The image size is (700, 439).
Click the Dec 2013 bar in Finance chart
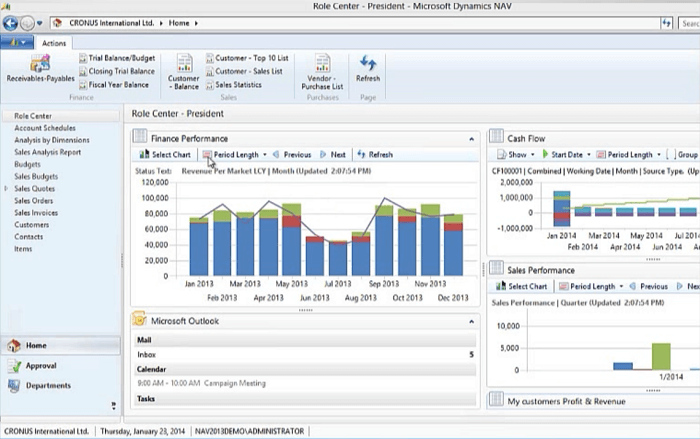[x=454, y=245]
